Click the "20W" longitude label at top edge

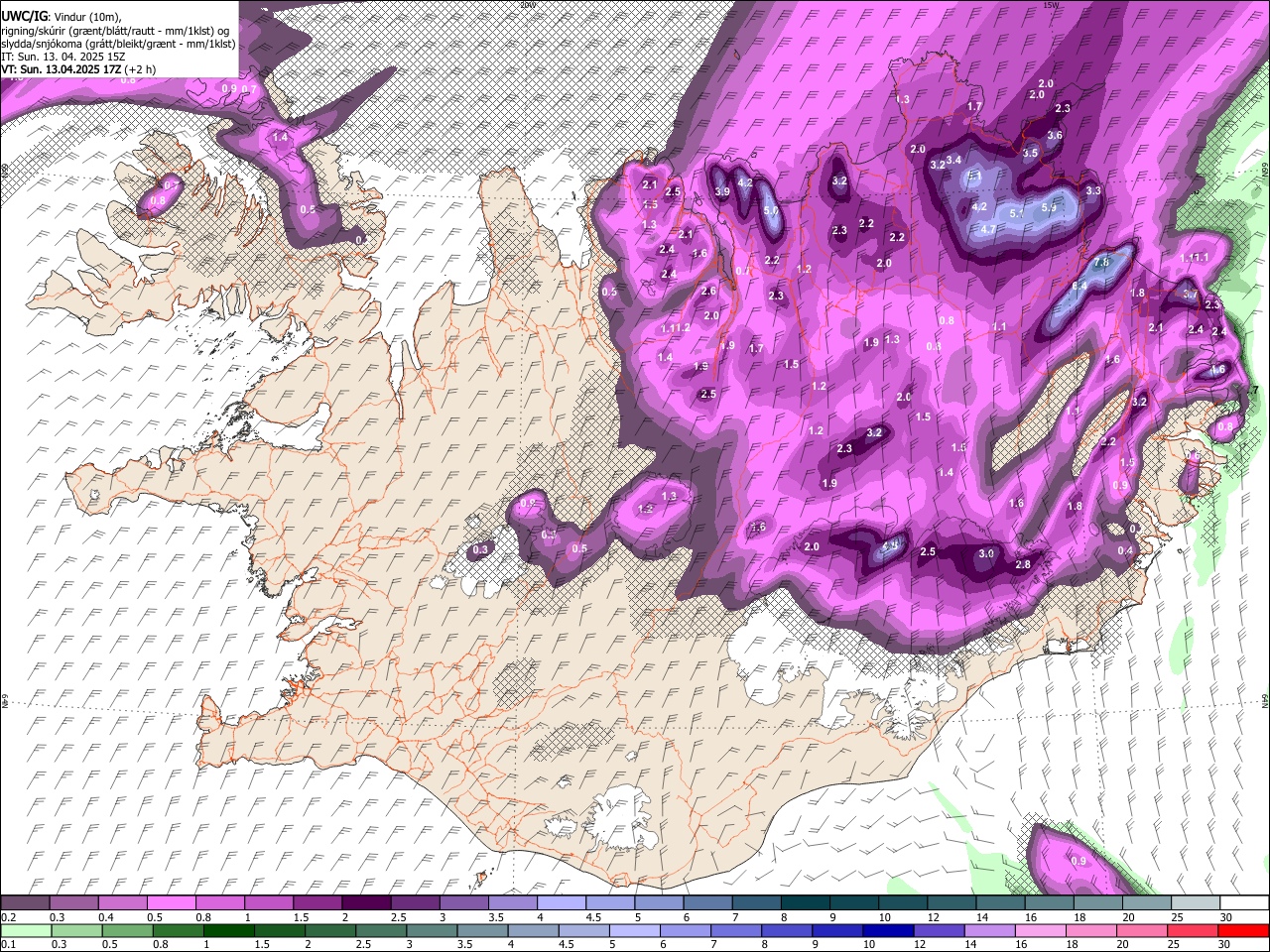click(x=527, y=5)
